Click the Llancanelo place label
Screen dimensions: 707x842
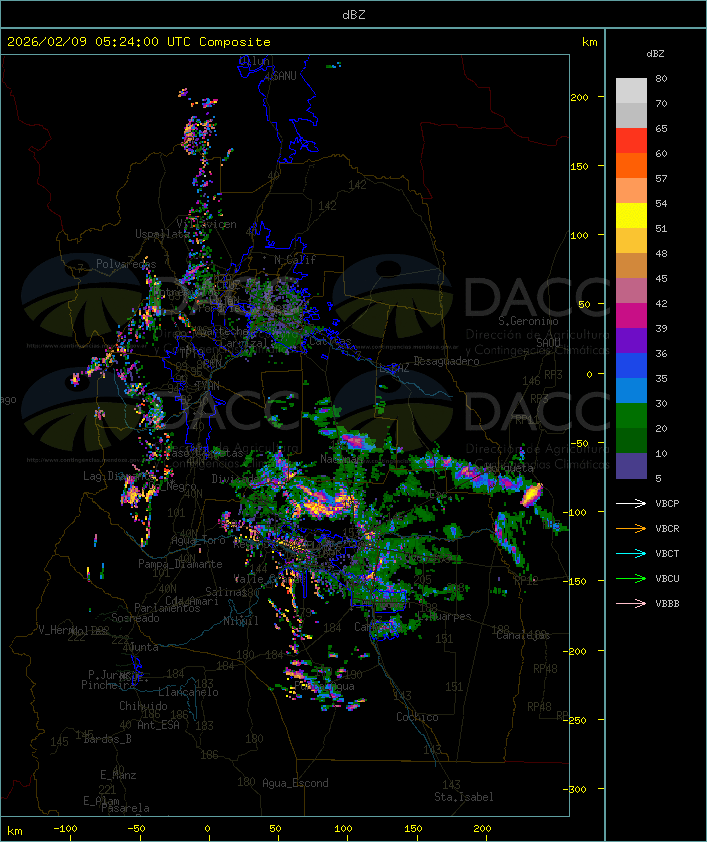pyautogui.click(x=188, y=692)
